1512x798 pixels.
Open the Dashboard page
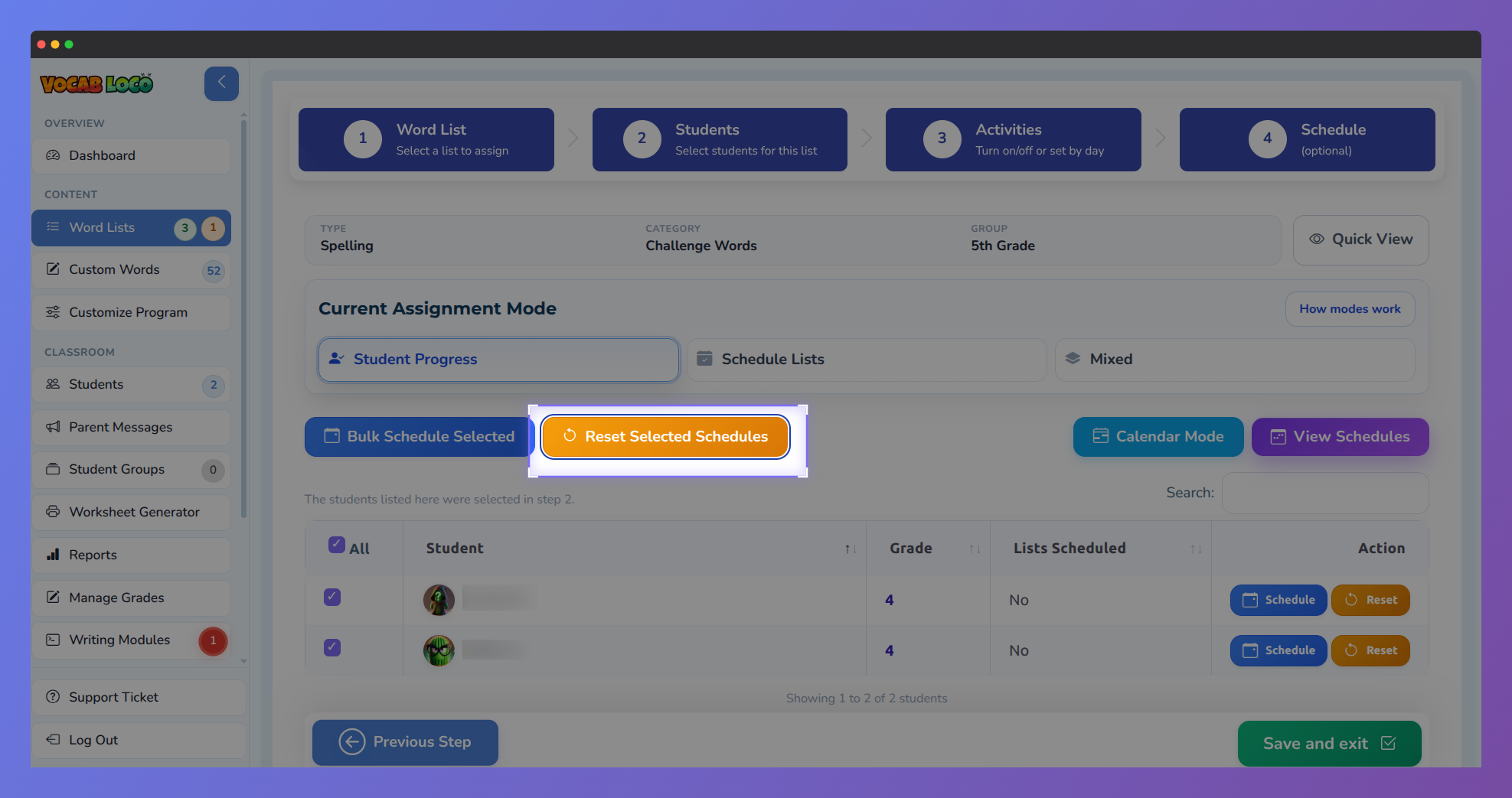pos(131,155)
